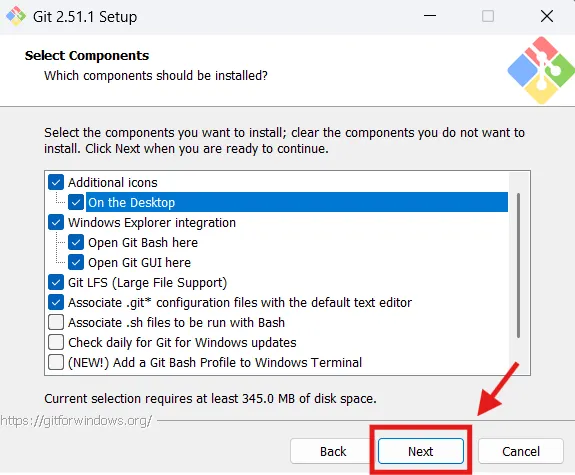
Task: Minimize the Git Setup window
Action: (x=430, y=16)
